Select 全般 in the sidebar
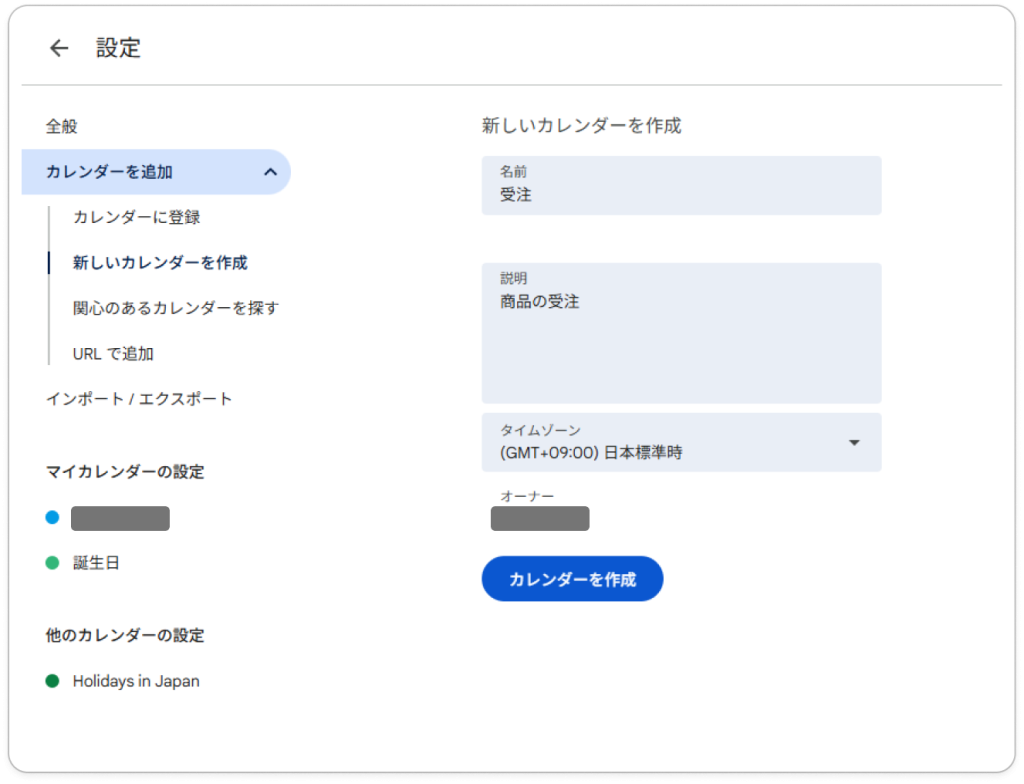Viewport: 1024px width, 784px height. pyautogui.click(x=58, y=126)
